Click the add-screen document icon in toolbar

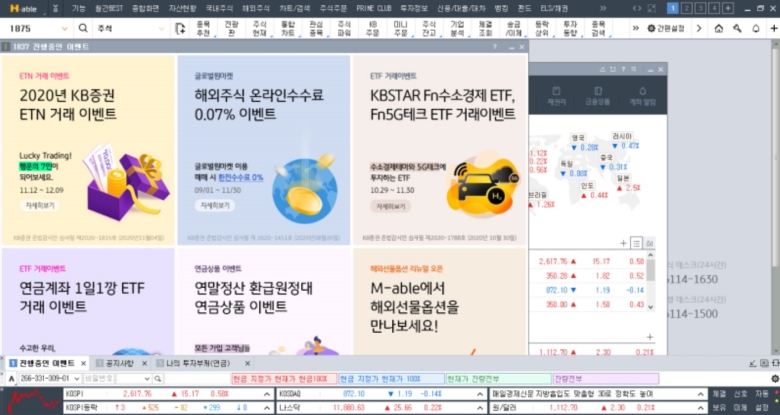pyautogui.click(x=180, y=29)
